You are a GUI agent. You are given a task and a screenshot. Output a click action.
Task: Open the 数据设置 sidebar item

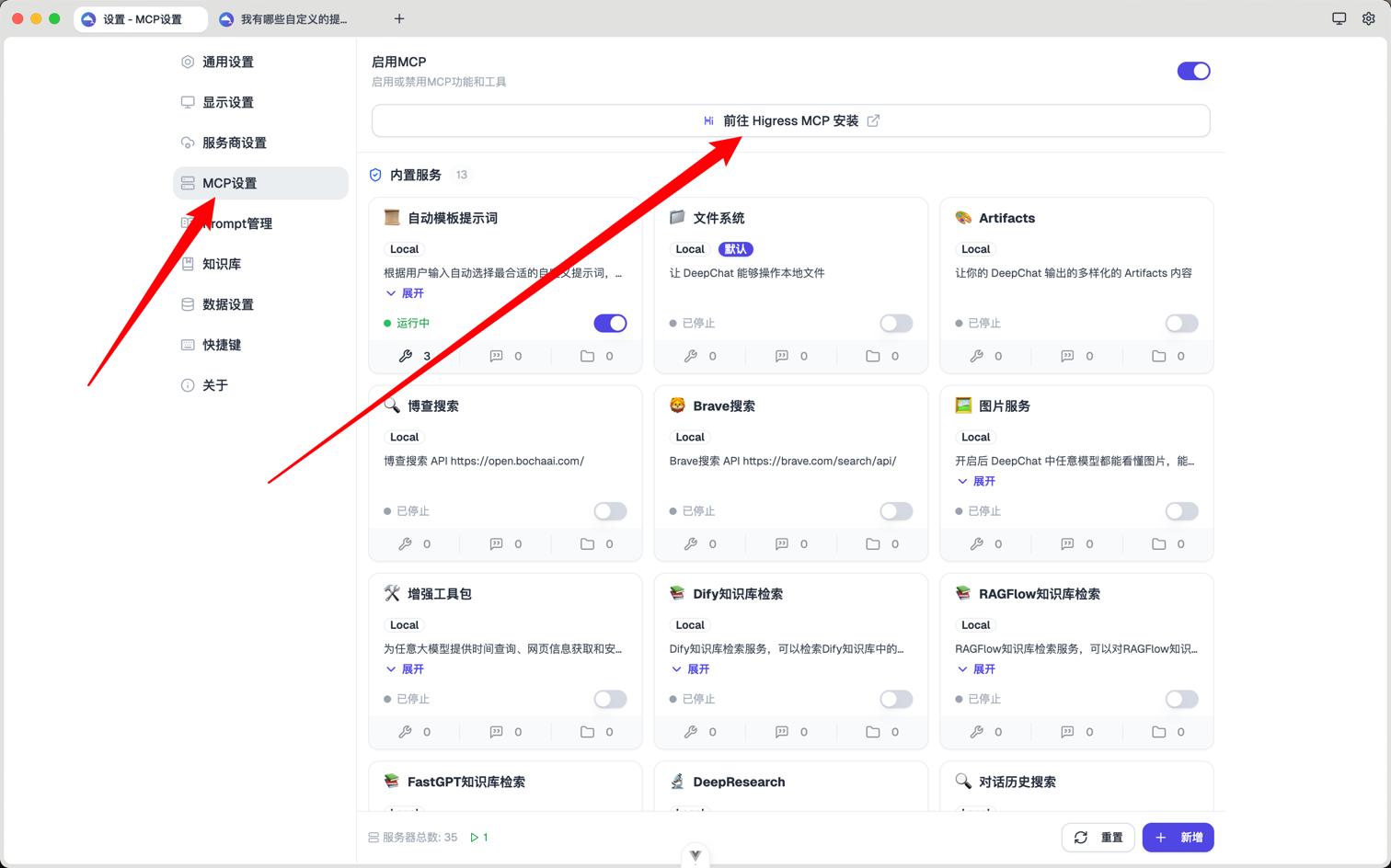pyautogui.click(x=260, y=304)
